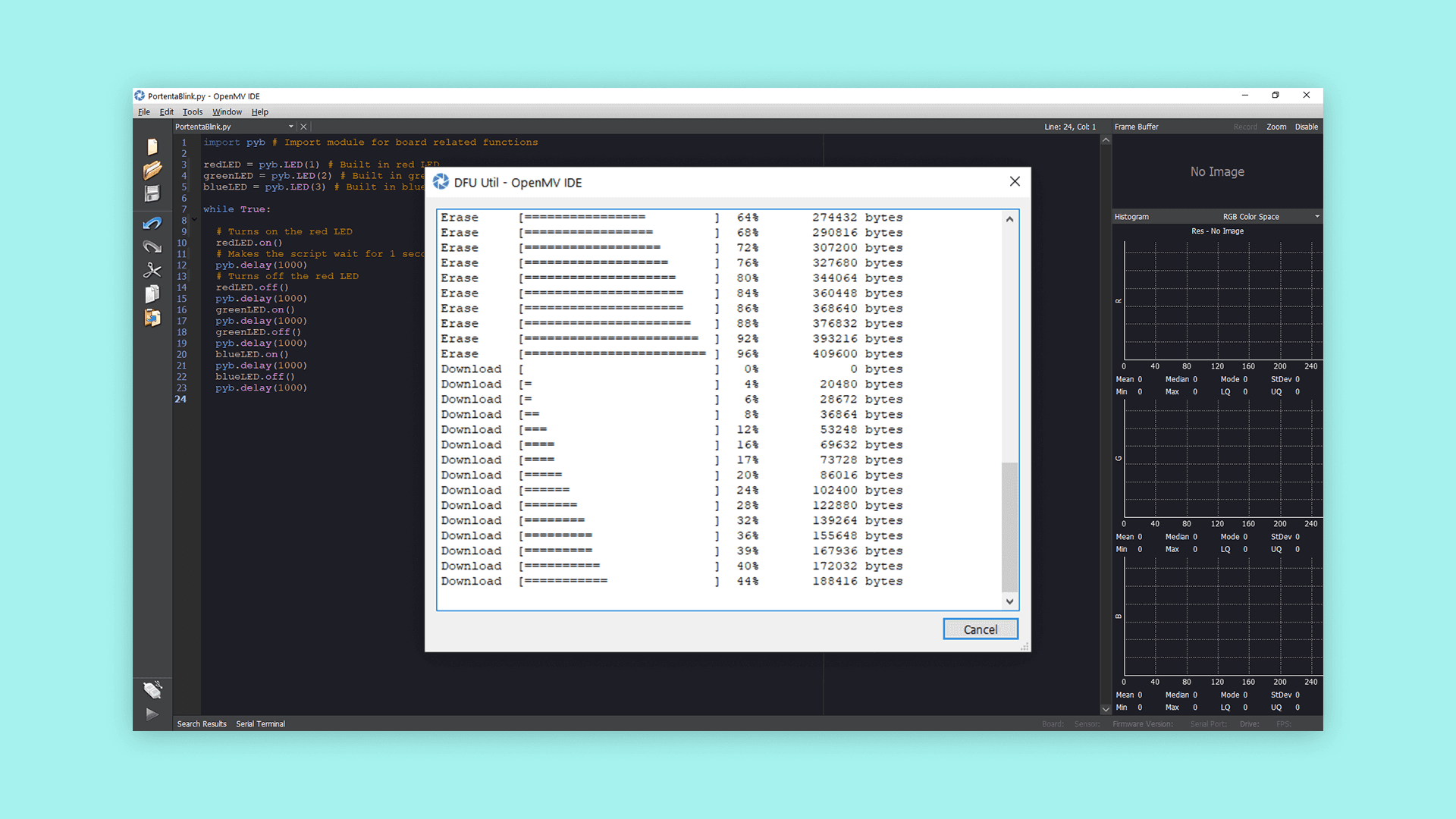Click the DFU log scrollbar down arrow
This screenshot has height=819, width=1456.
coord(1009,601)
